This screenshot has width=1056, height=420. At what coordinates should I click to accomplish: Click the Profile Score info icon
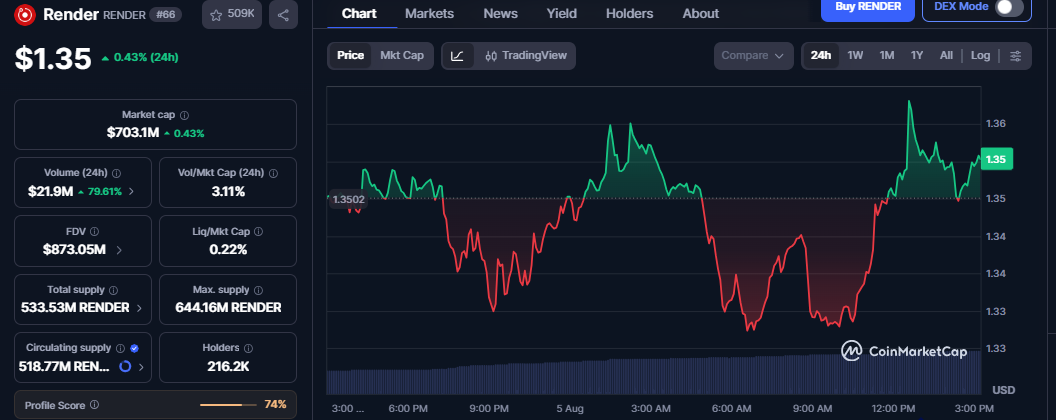point(94,405)
